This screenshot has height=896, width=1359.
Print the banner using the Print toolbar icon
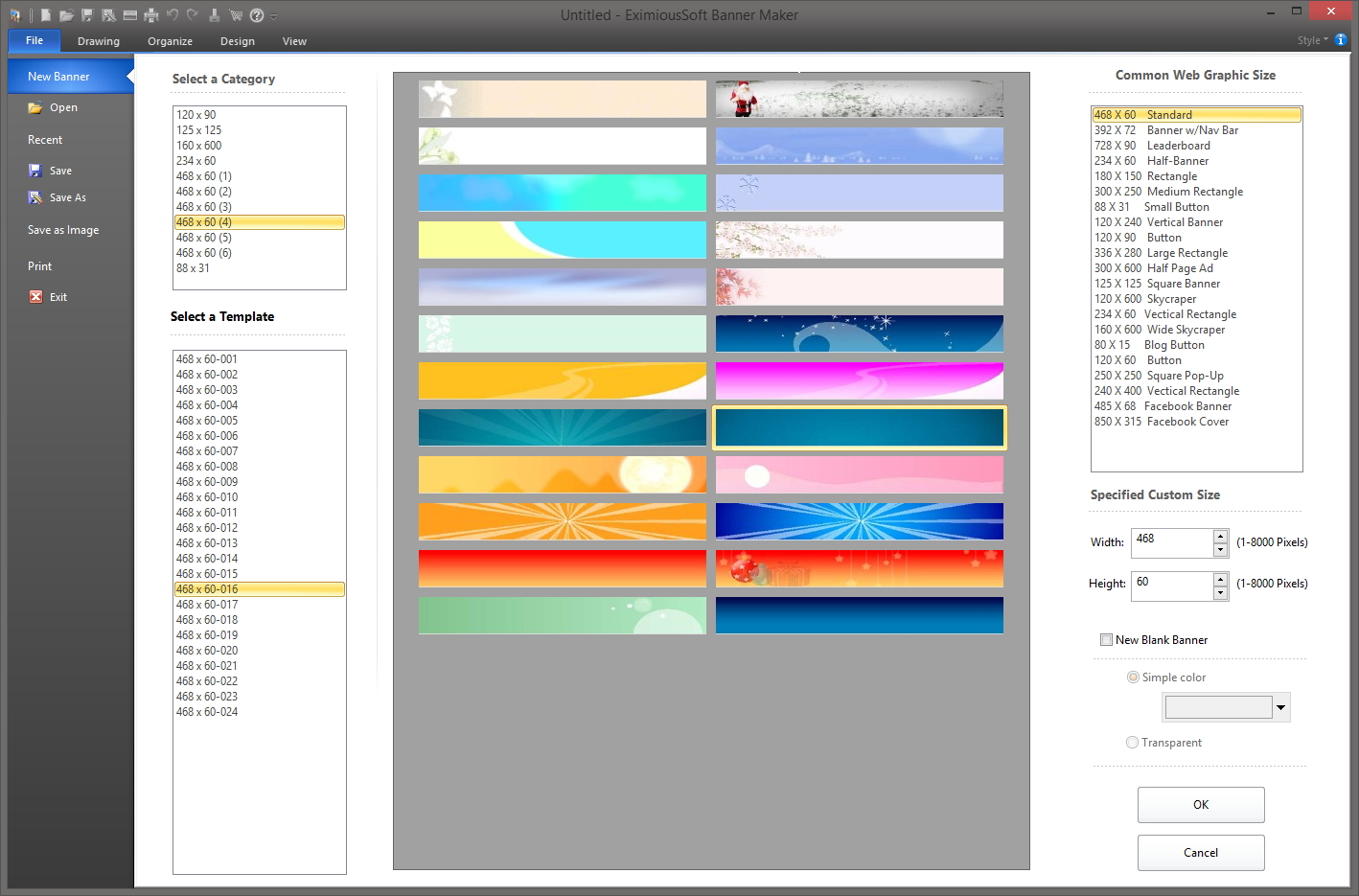point(150,14)
